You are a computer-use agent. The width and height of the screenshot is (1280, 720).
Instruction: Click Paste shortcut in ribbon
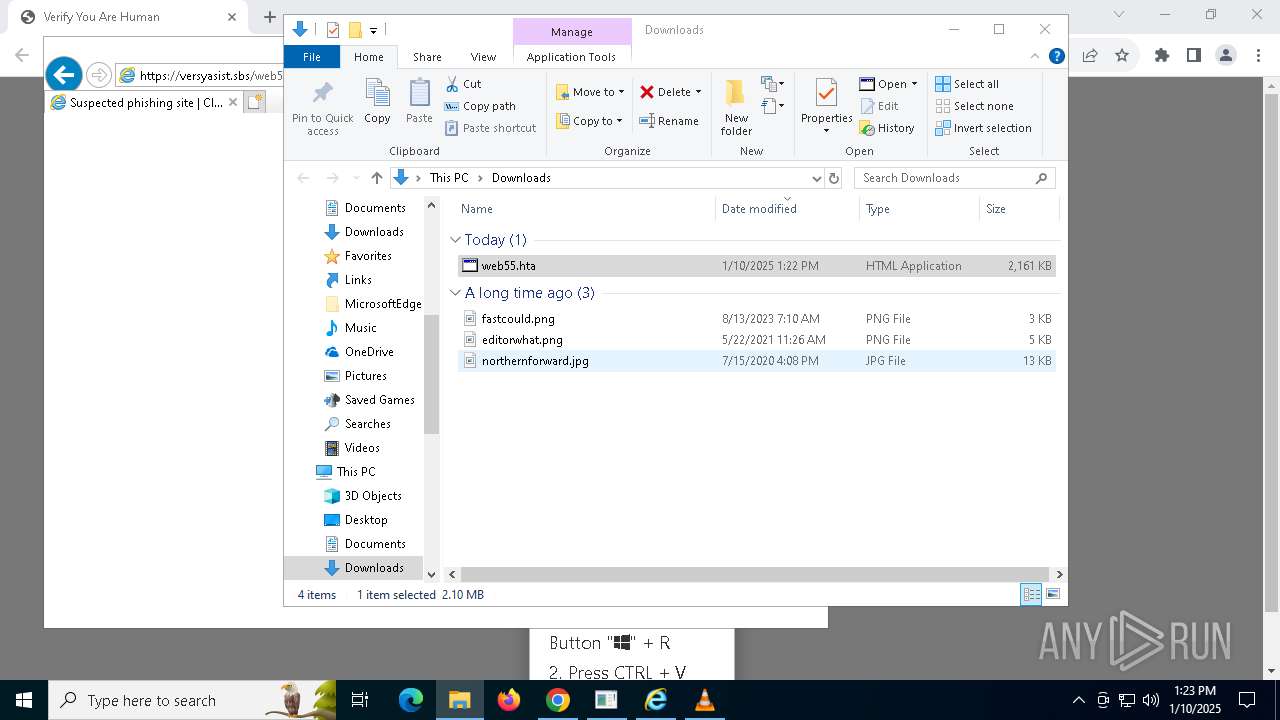tap(490, 128)
